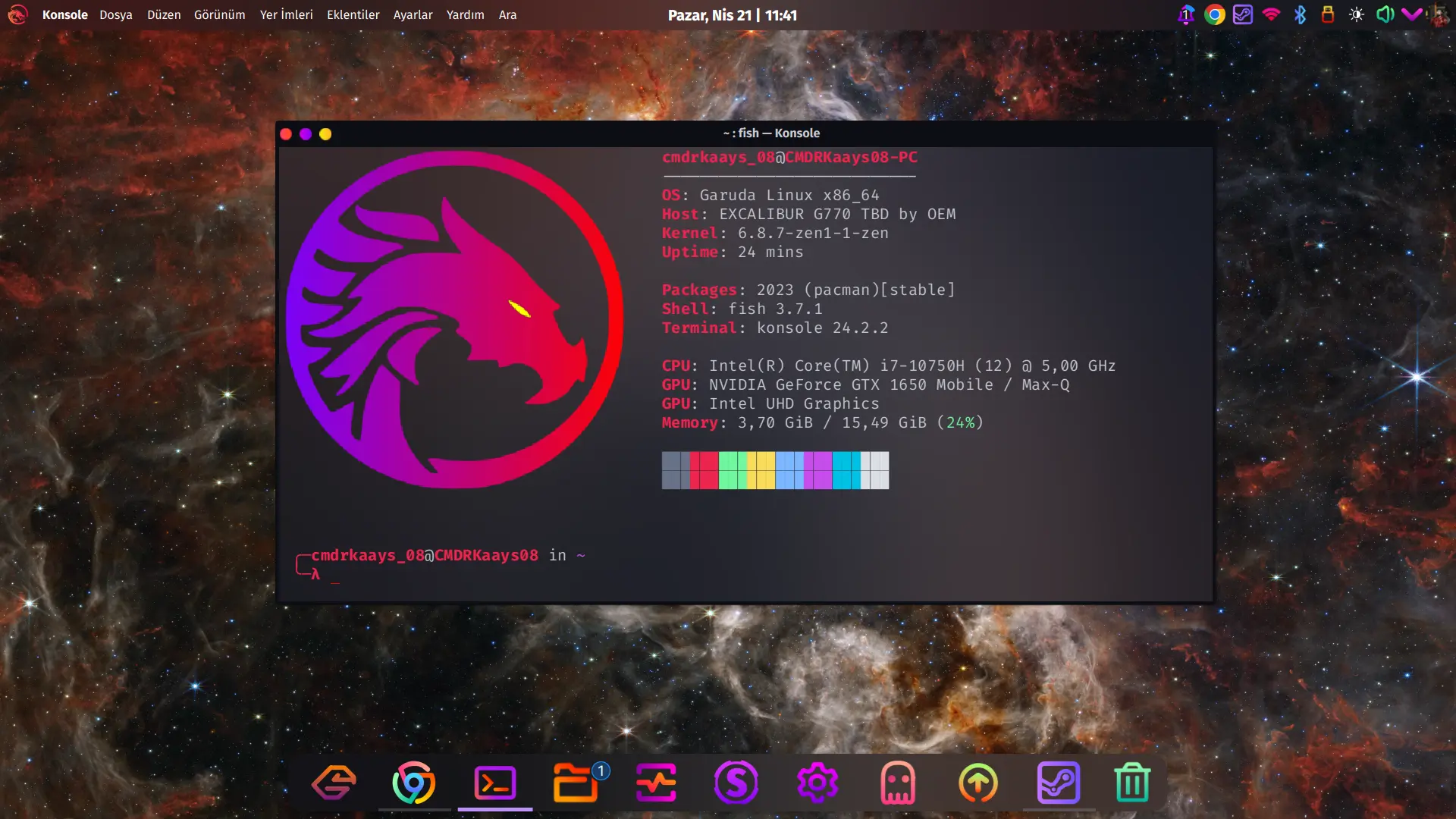The width and height of the screenshot is (1456, 819).
Task: Open the Wi-Fi network tray icon
Action: pyautogui.click(x=1272, y=14)
